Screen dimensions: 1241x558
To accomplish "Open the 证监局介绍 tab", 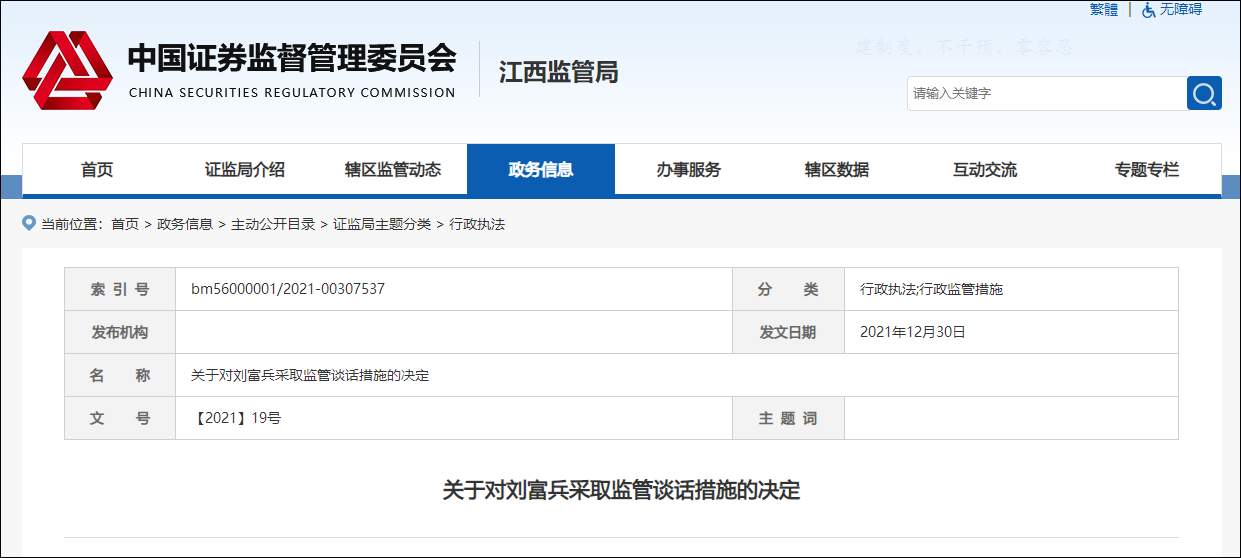I will point(245,170).
